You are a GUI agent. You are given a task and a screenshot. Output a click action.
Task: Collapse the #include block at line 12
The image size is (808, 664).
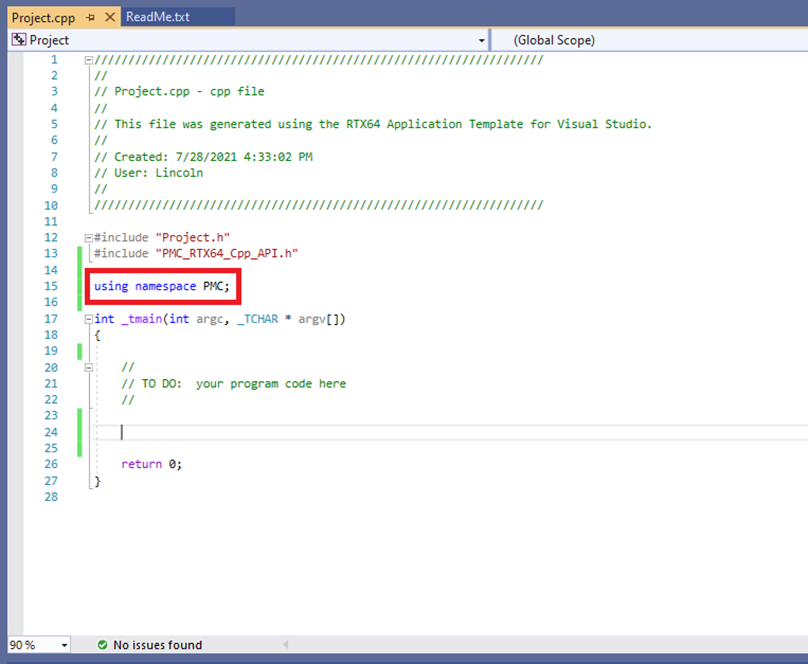tap(89, 238)
